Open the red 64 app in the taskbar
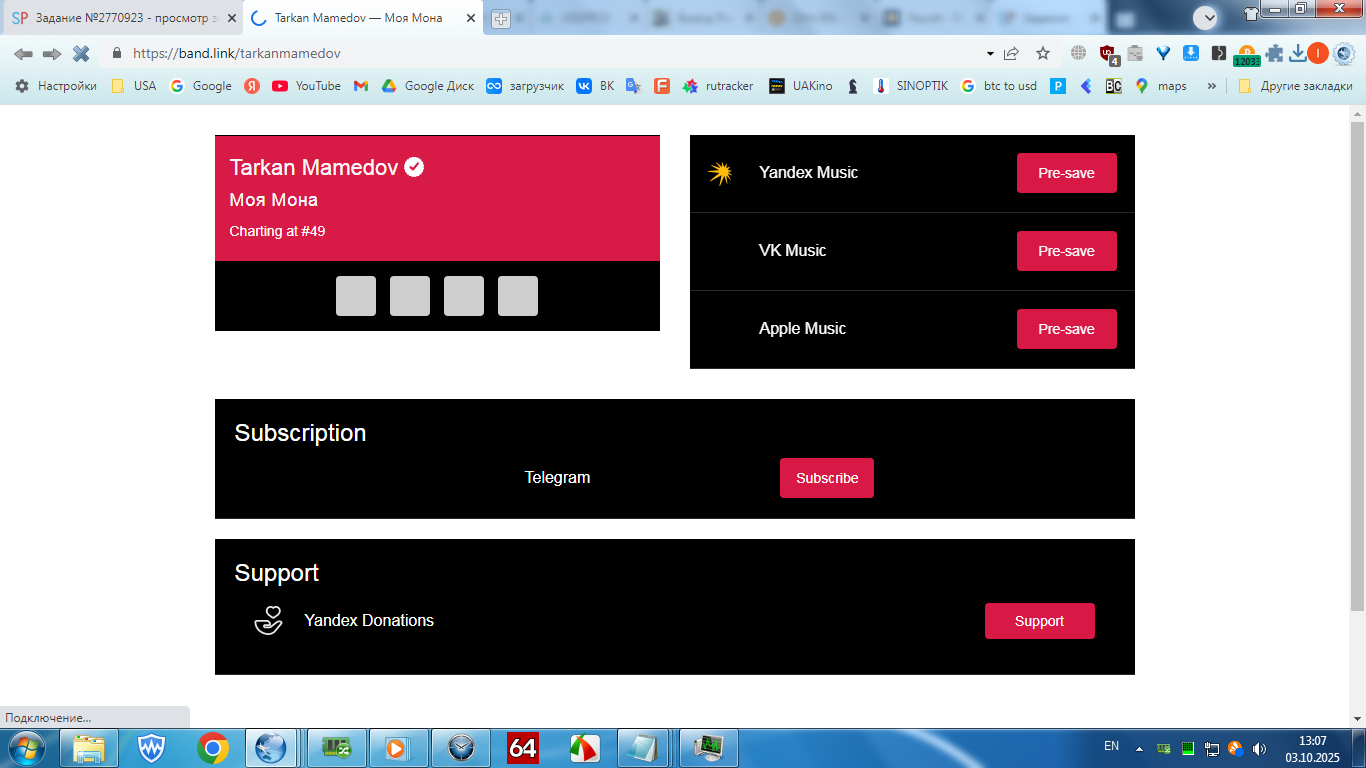 tap(523, 748)
